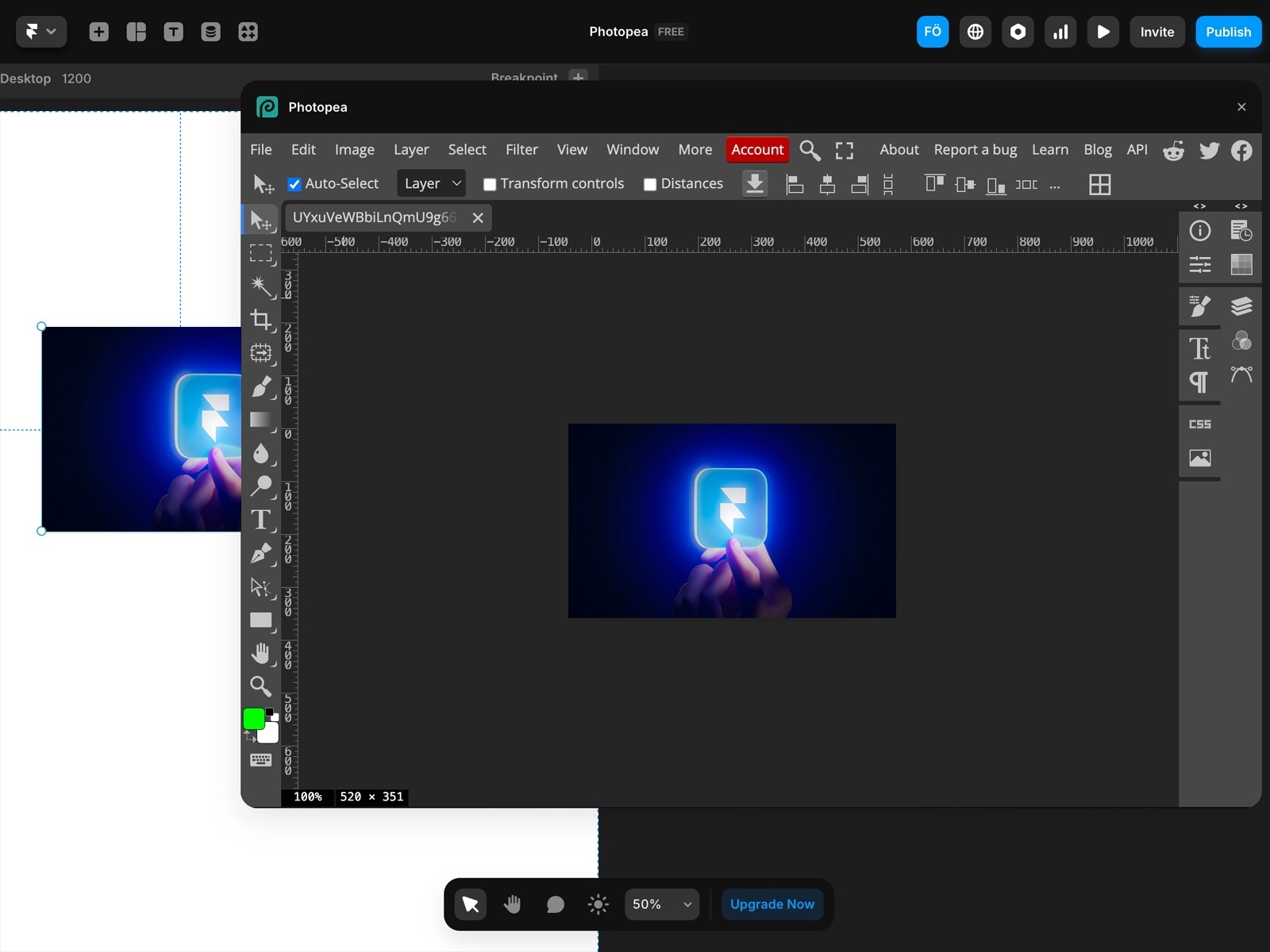Select the Pen tool
The image size is (1270, 952).
pos(262,554)
